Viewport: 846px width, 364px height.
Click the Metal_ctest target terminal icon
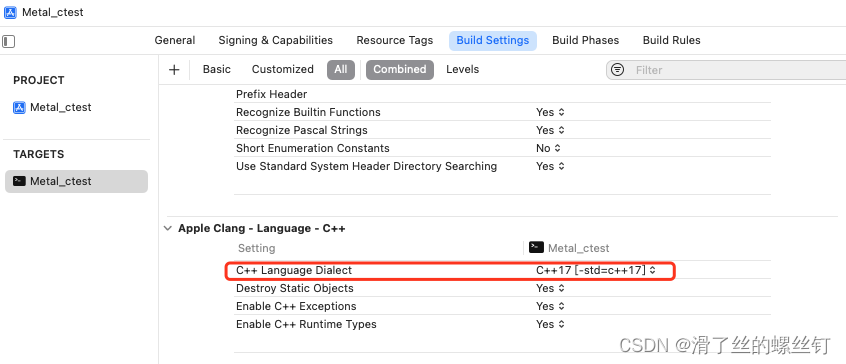(x=19, y=181)
